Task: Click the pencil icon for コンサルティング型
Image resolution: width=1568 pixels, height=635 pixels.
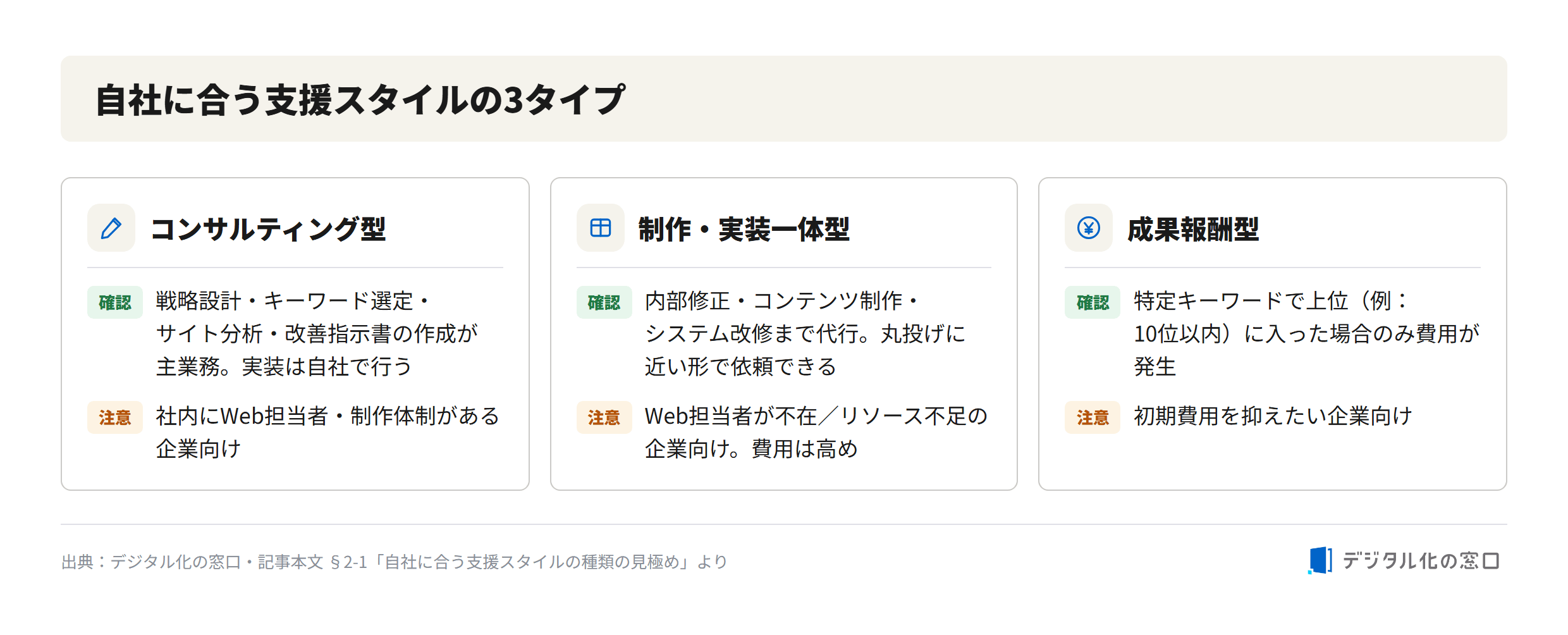Action: coord(111,228)
